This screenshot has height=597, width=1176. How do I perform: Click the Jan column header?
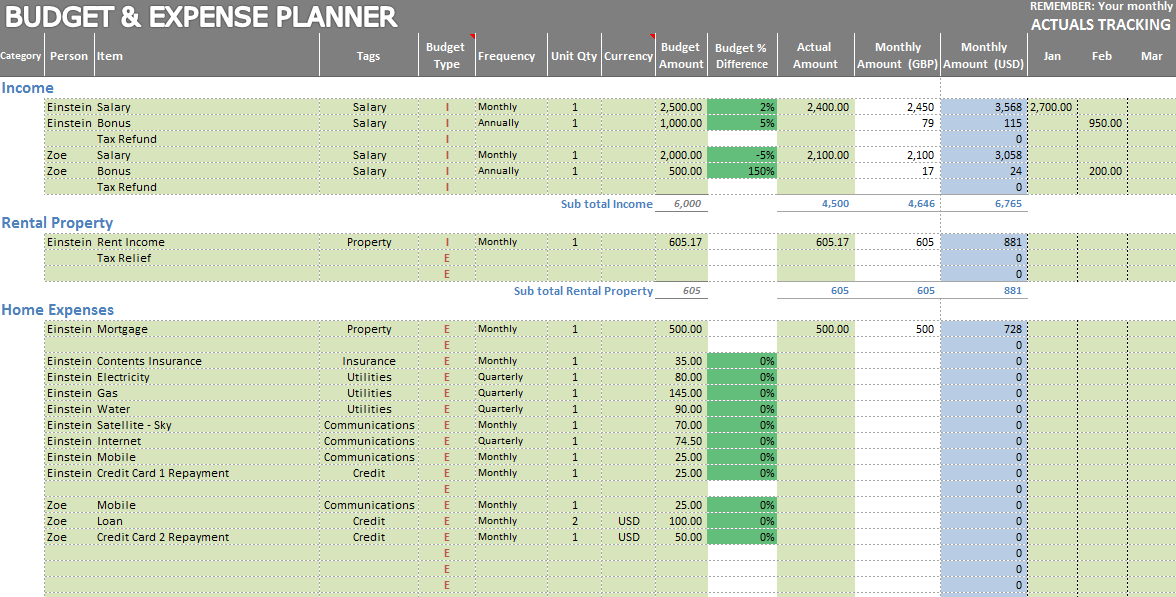1052,56
